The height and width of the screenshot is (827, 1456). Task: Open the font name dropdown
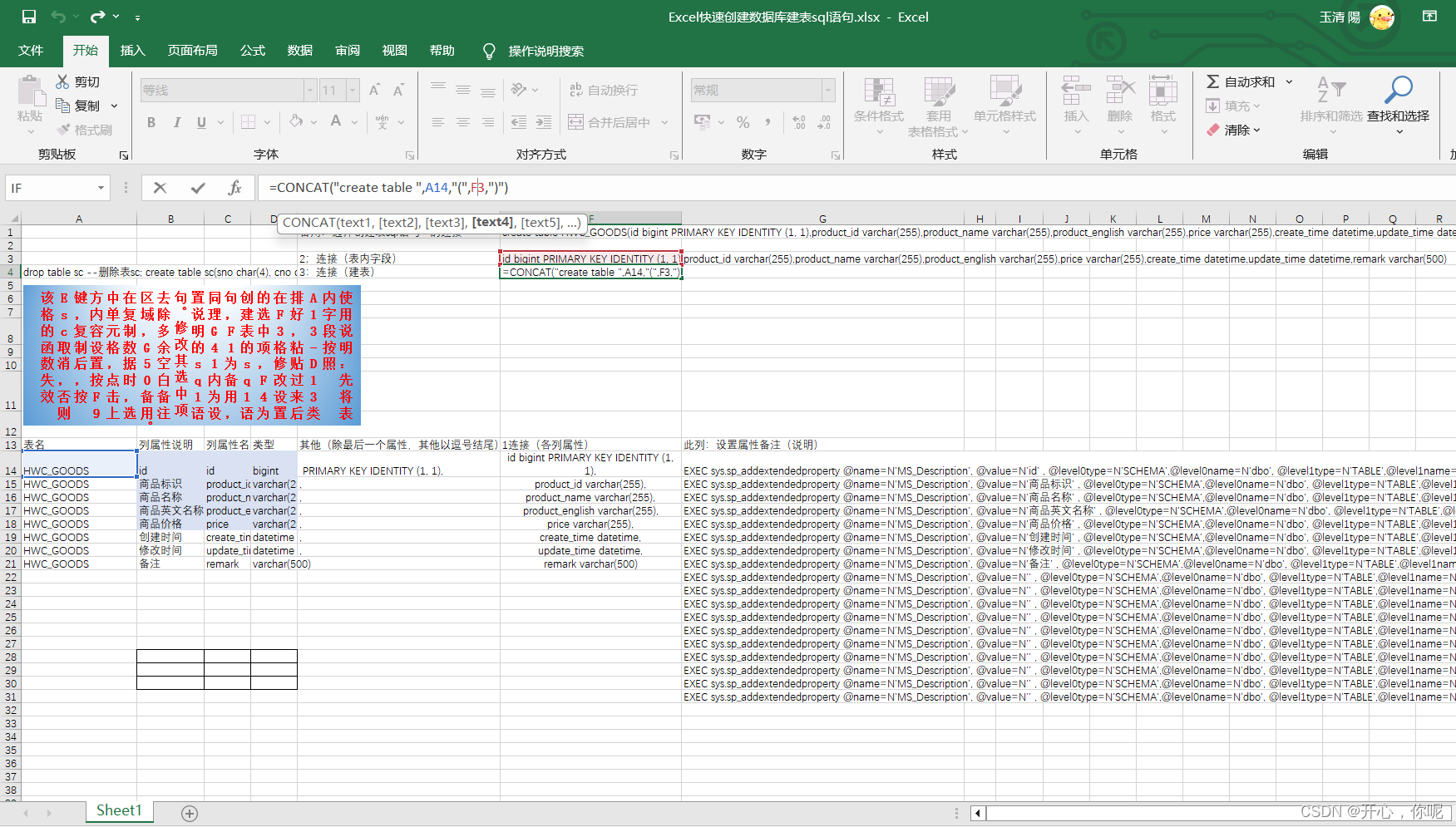pos(310,90)
